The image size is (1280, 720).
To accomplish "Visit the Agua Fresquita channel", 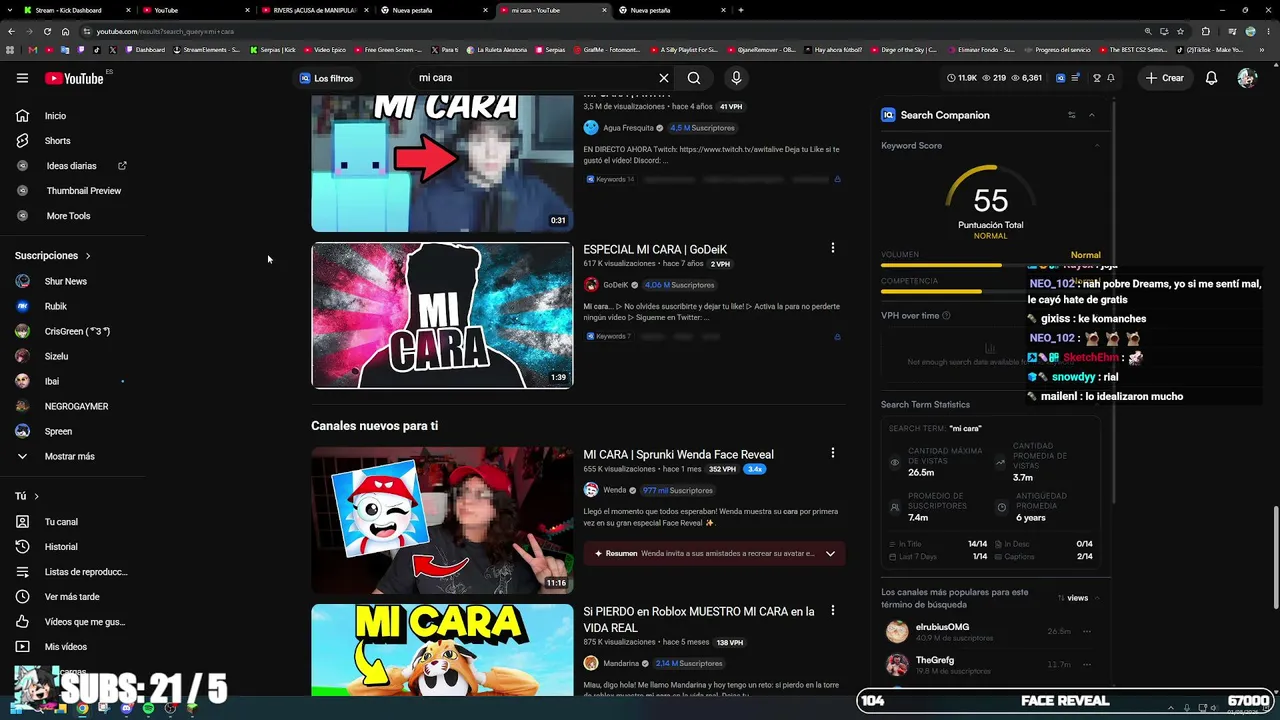I will [628, 128].
